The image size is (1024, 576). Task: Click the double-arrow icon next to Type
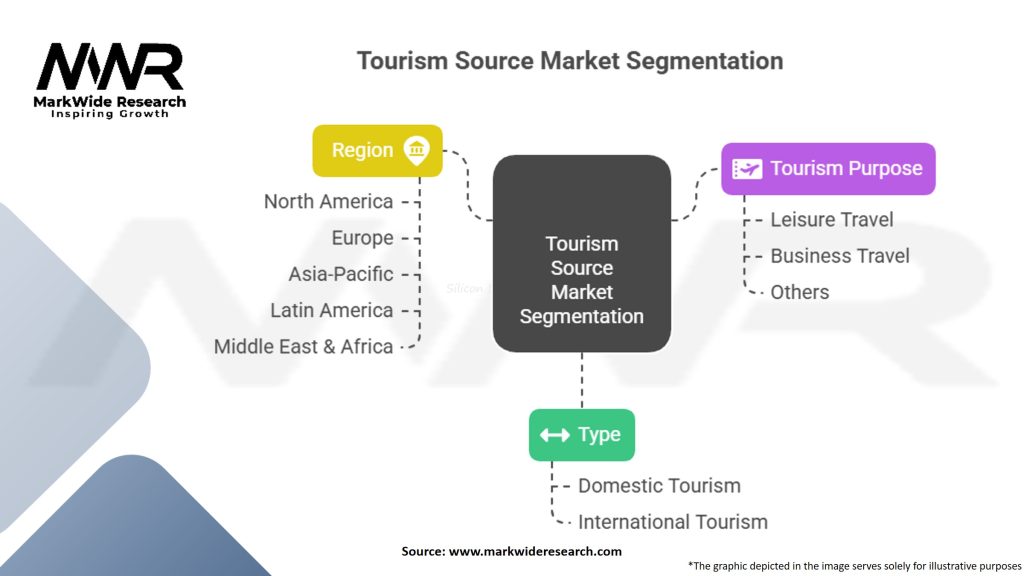pyautogui.click(x=554, y=435)
